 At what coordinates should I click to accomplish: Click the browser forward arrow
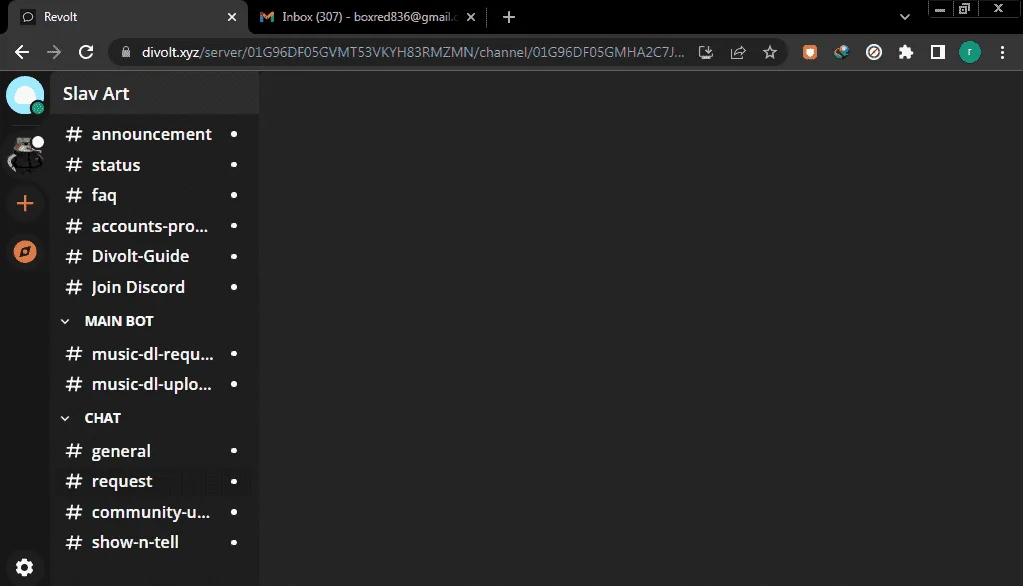(53, 52)
